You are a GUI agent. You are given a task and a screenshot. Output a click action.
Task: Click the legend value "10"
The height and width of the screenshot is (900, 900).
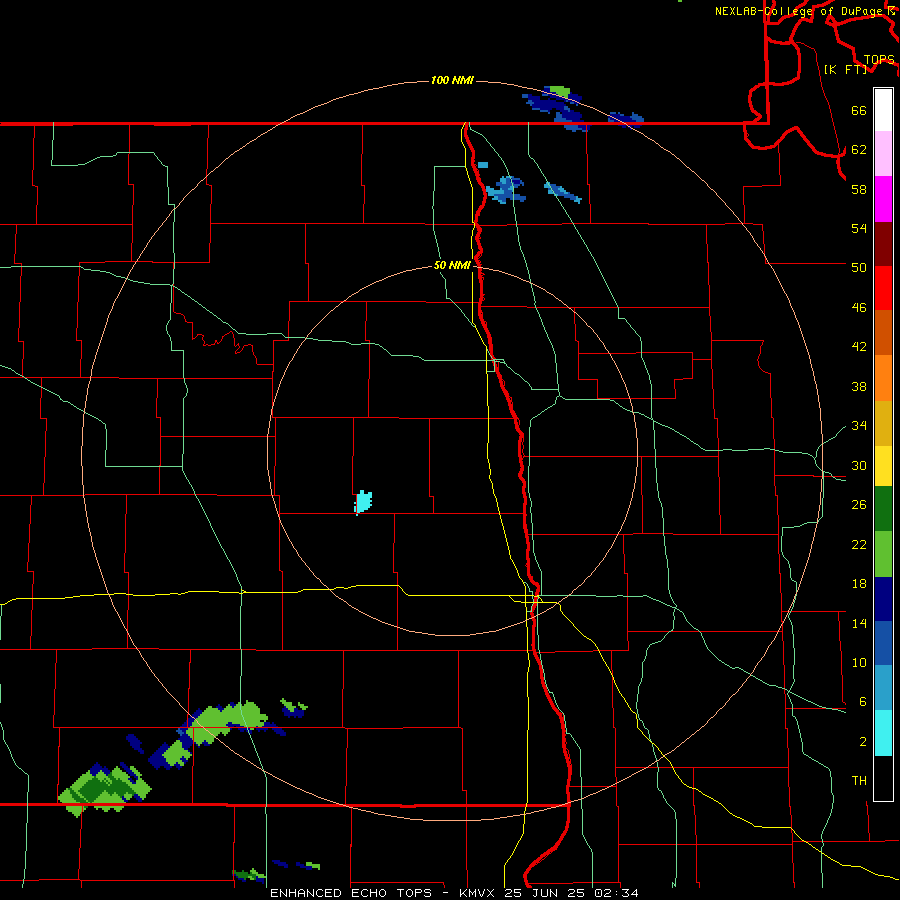(x=859, y=663)
